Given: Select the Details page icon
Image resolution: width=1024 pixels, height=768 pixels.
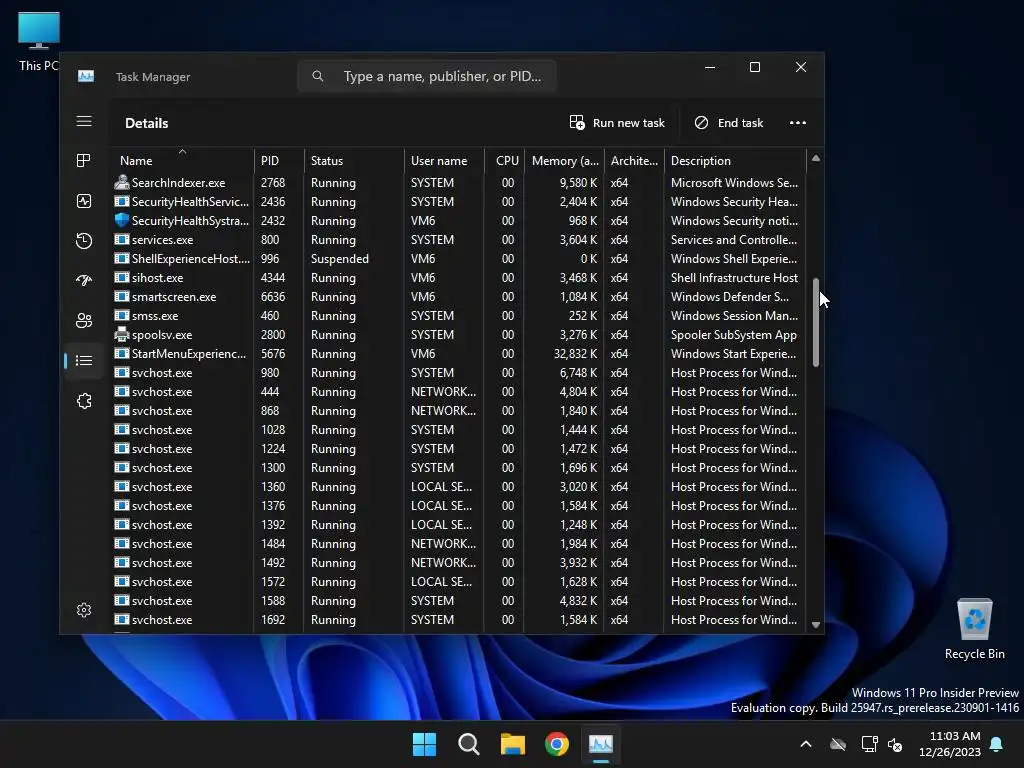Looking at the screenshot, I should click(x=84, y=360).
